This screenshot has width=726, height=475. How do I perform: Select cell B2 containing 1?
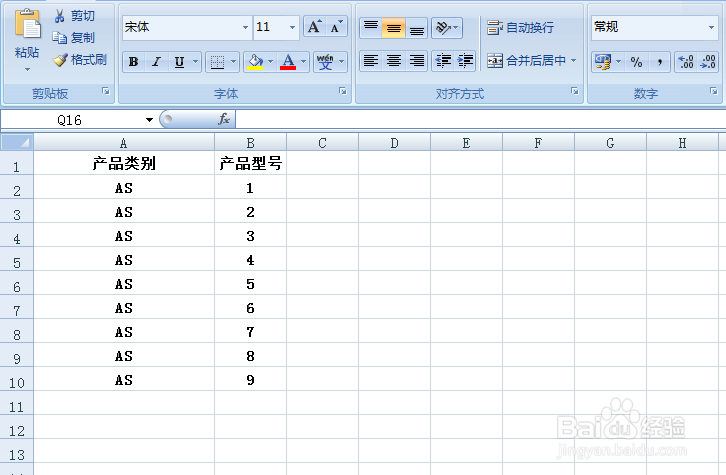250,188
